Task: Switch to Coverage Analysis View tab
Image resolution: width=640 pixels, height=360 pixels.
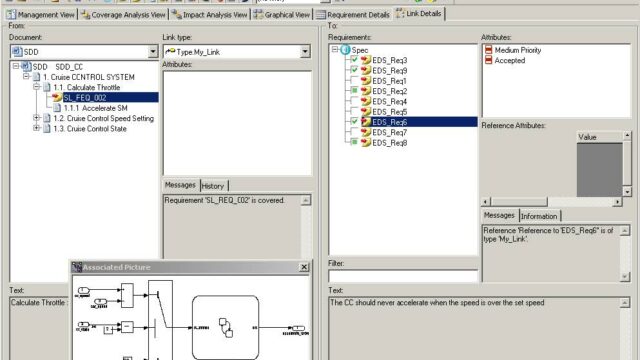Action: coord(123,15)
